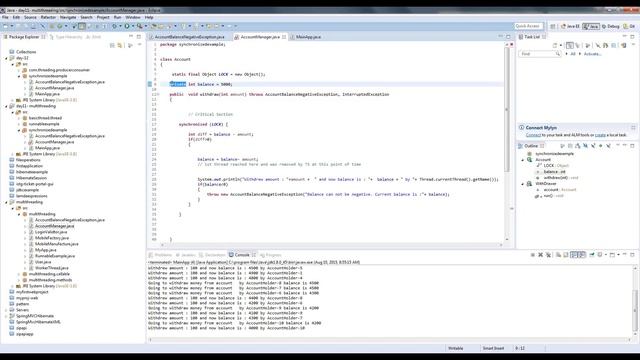
Task: Switch to the Java EE perspective
Action: (x=570, y=26)
